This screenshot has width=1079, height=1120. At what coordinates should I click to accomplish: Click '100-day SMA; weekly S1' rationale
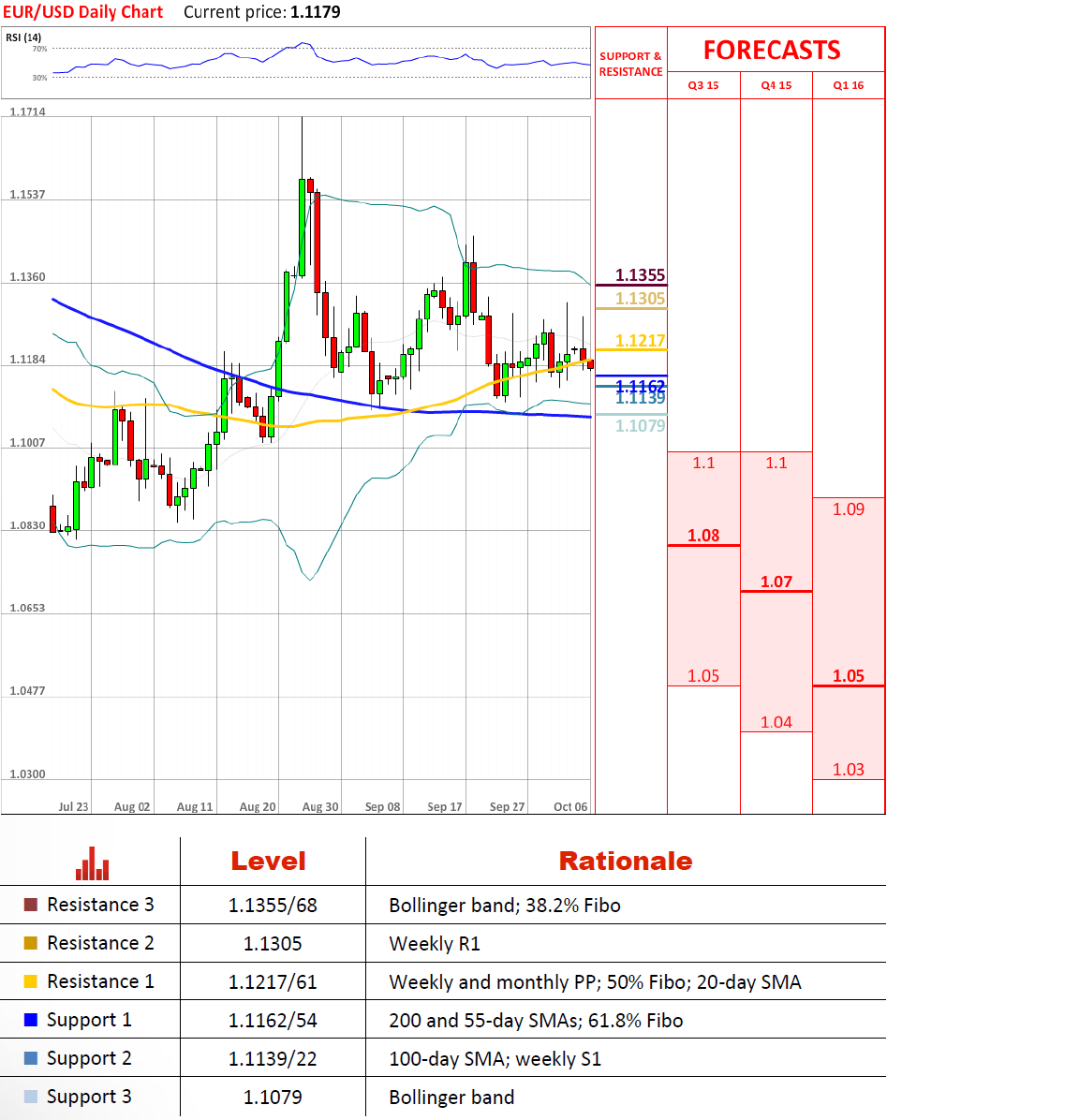pyautogui.click(x=495, y=1058)
